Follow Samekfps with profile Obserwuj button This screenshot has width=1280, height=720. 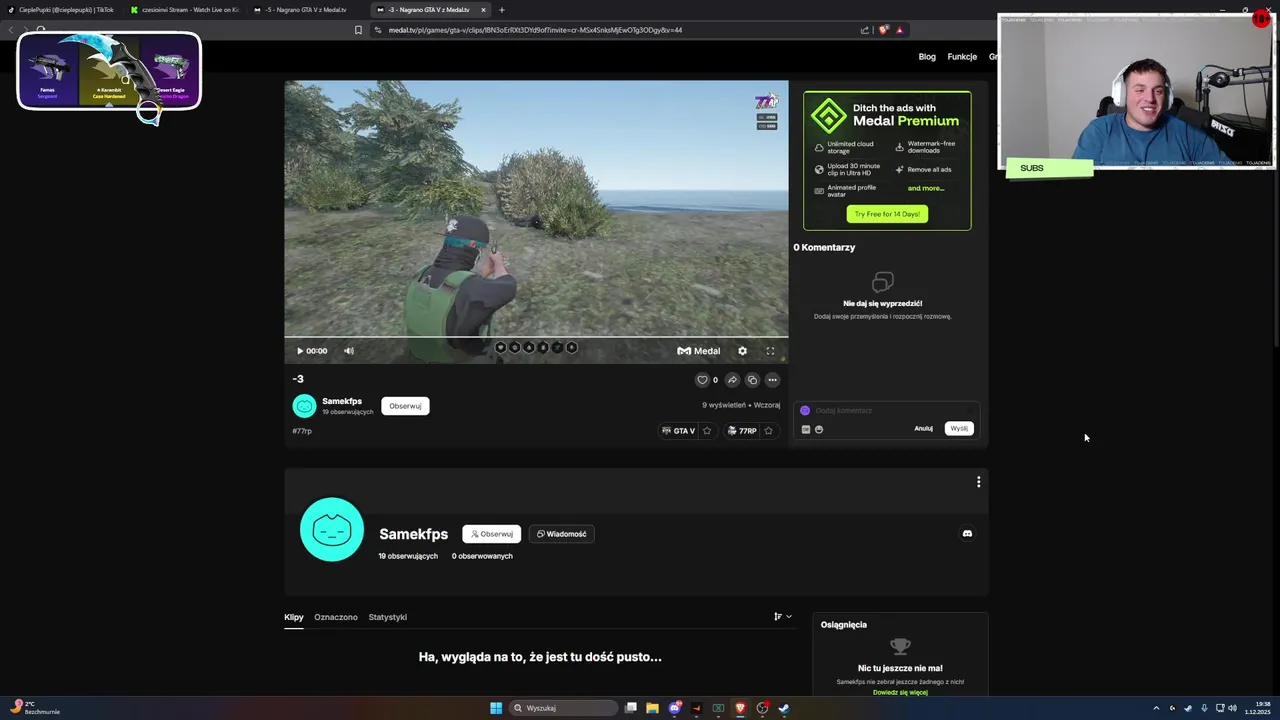[x=491, y=534]
